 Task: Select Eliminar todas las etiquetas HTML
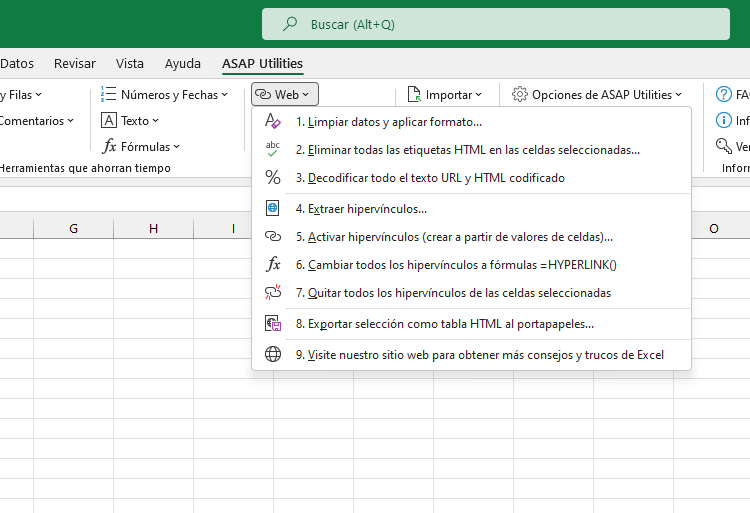(x=471, y=150)
